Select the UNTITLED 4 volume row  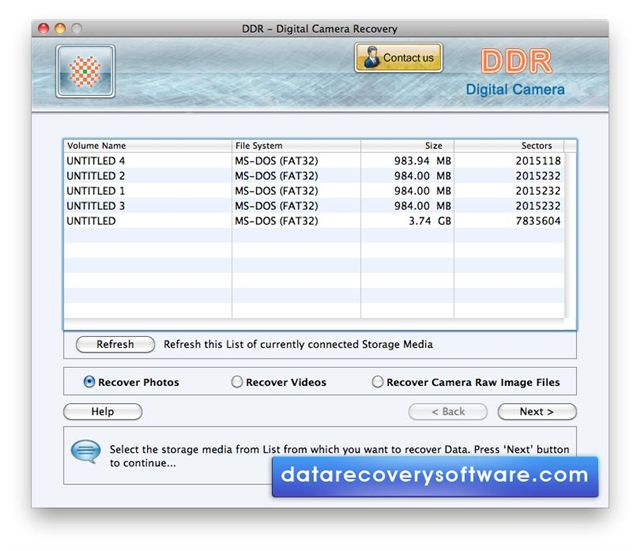[314, 161]
